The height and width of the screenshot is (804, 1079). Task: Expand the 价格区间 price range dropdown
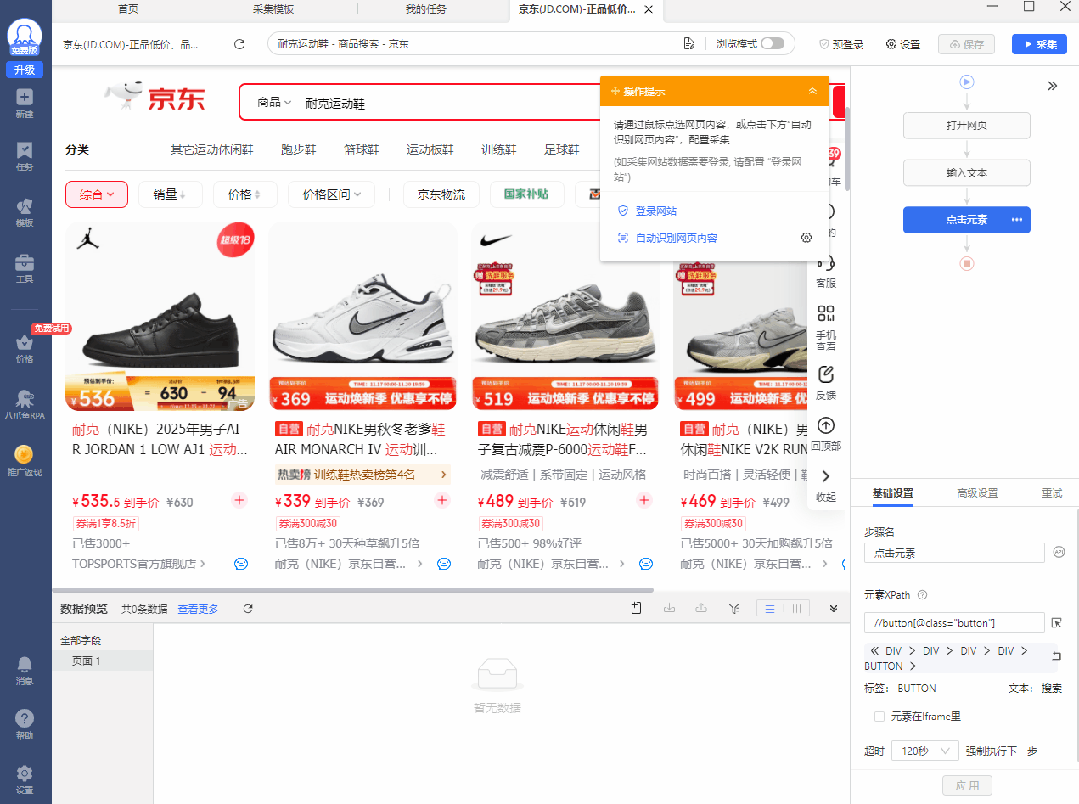click(x=332, y=194)
